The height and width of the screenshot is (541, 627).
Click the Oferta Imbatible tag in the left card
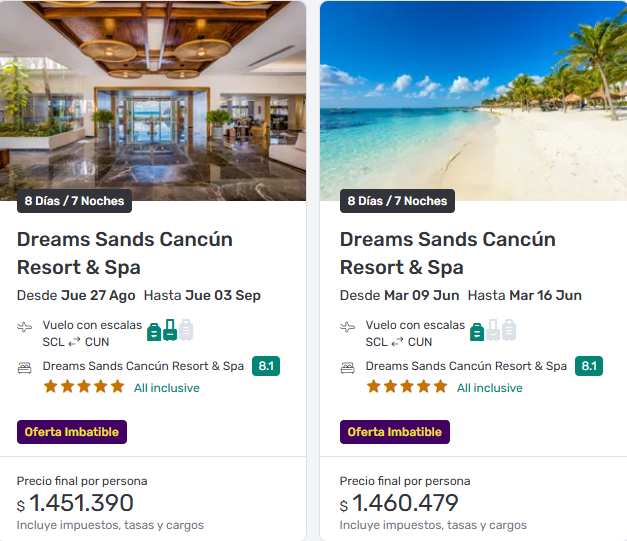coord(72,432)
